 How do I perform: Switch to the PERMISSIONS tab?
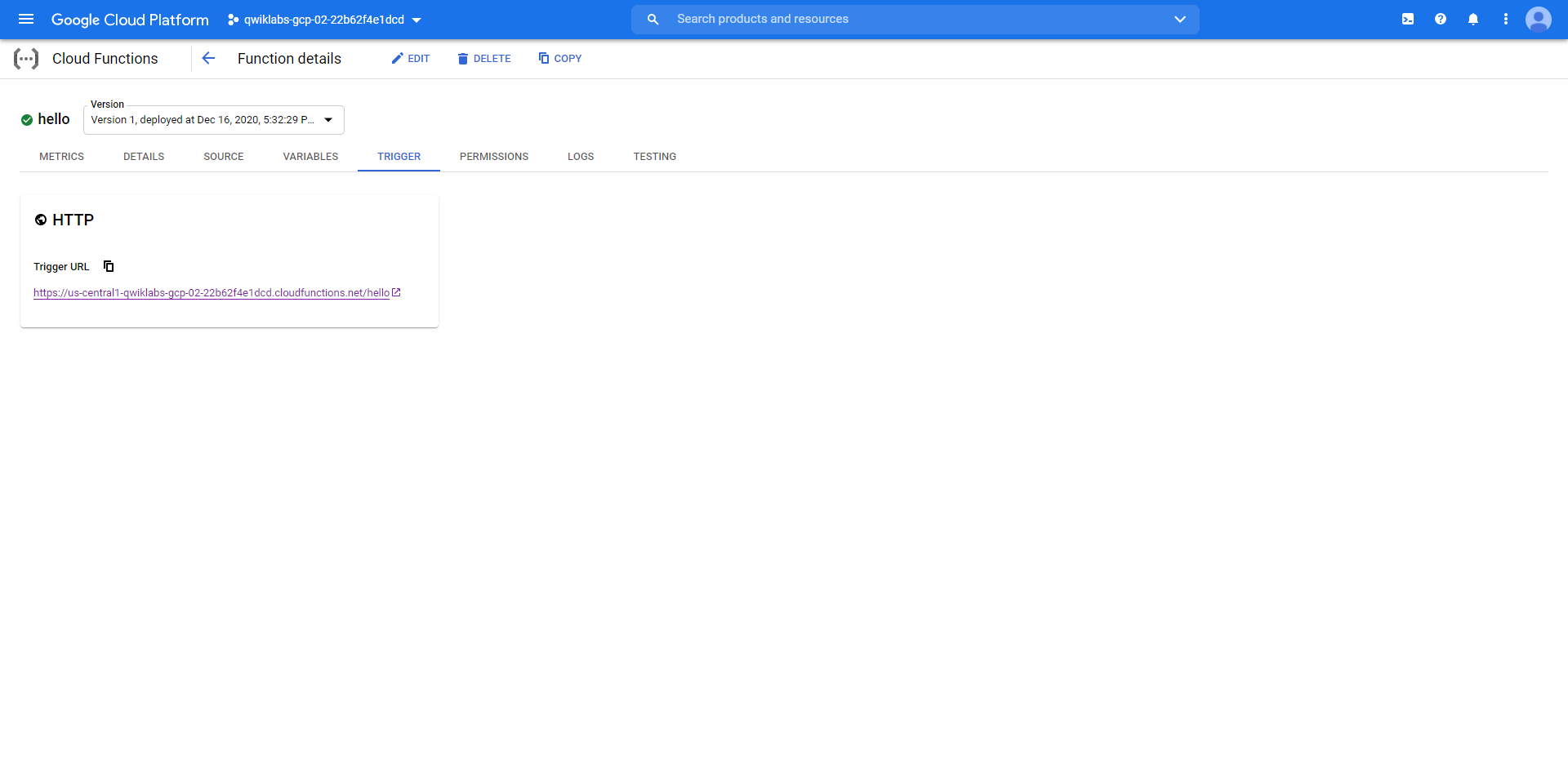coord(494,157)
